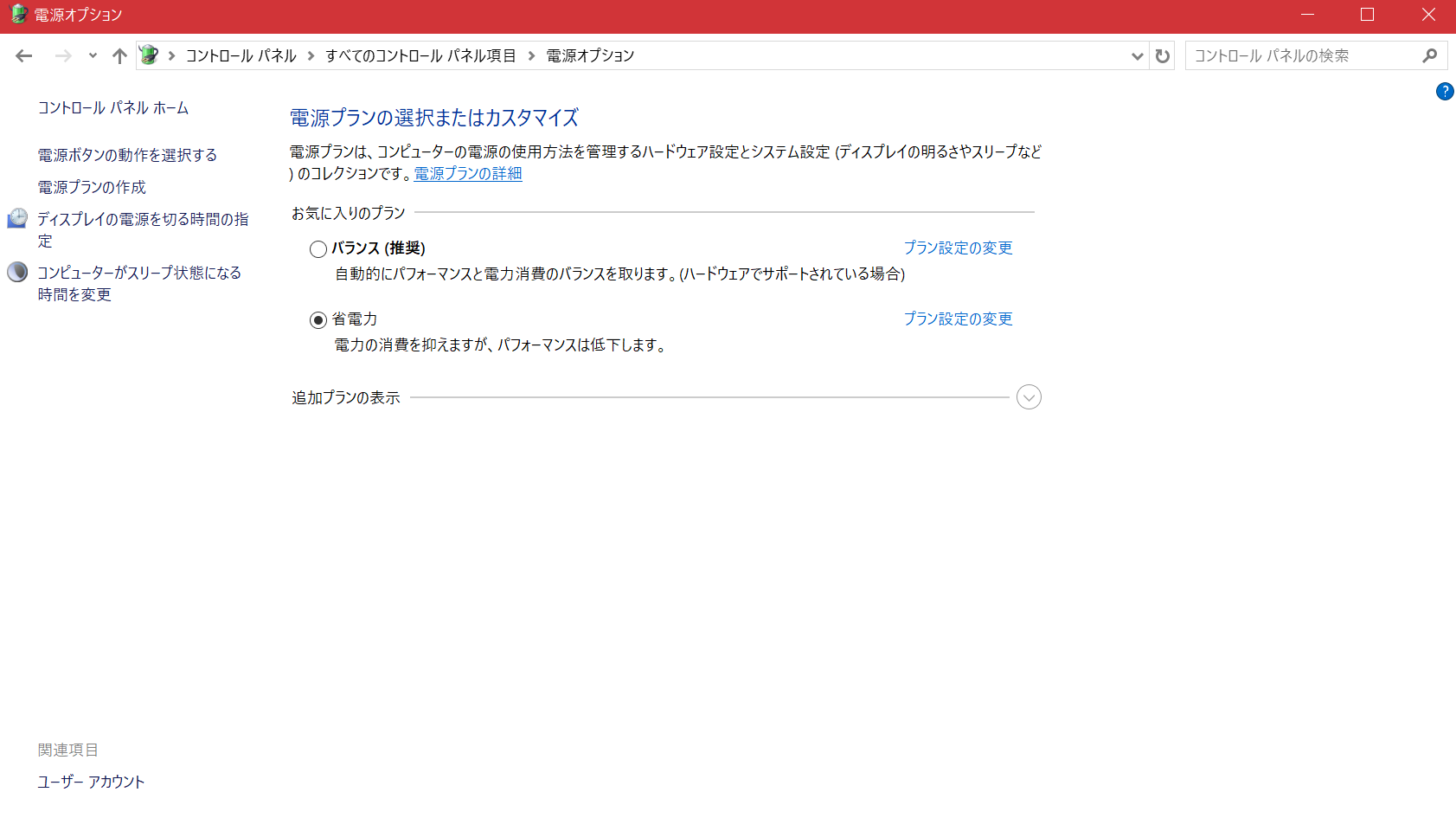Click the 電源プランの選択またはカスタマイズ heading
This screenshot has height=818, width=1456.
pos(434,118)
